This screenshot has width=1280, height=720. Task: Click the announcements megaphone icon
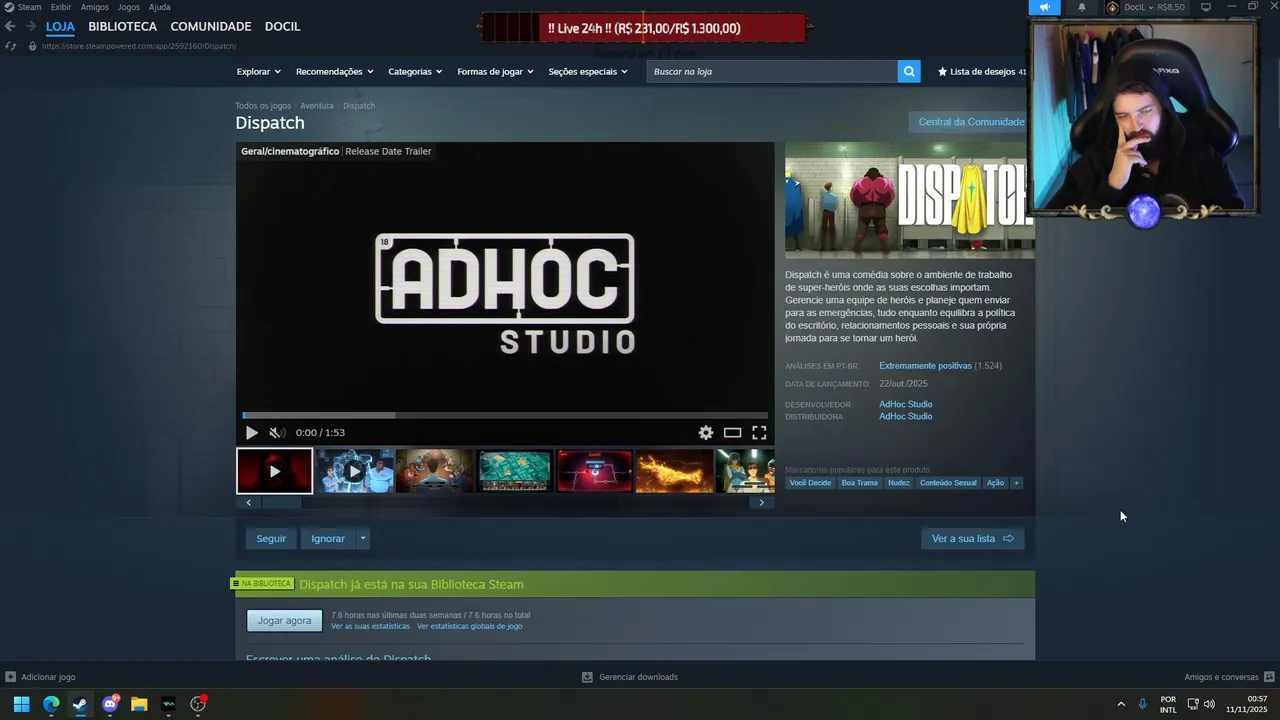1044,7
